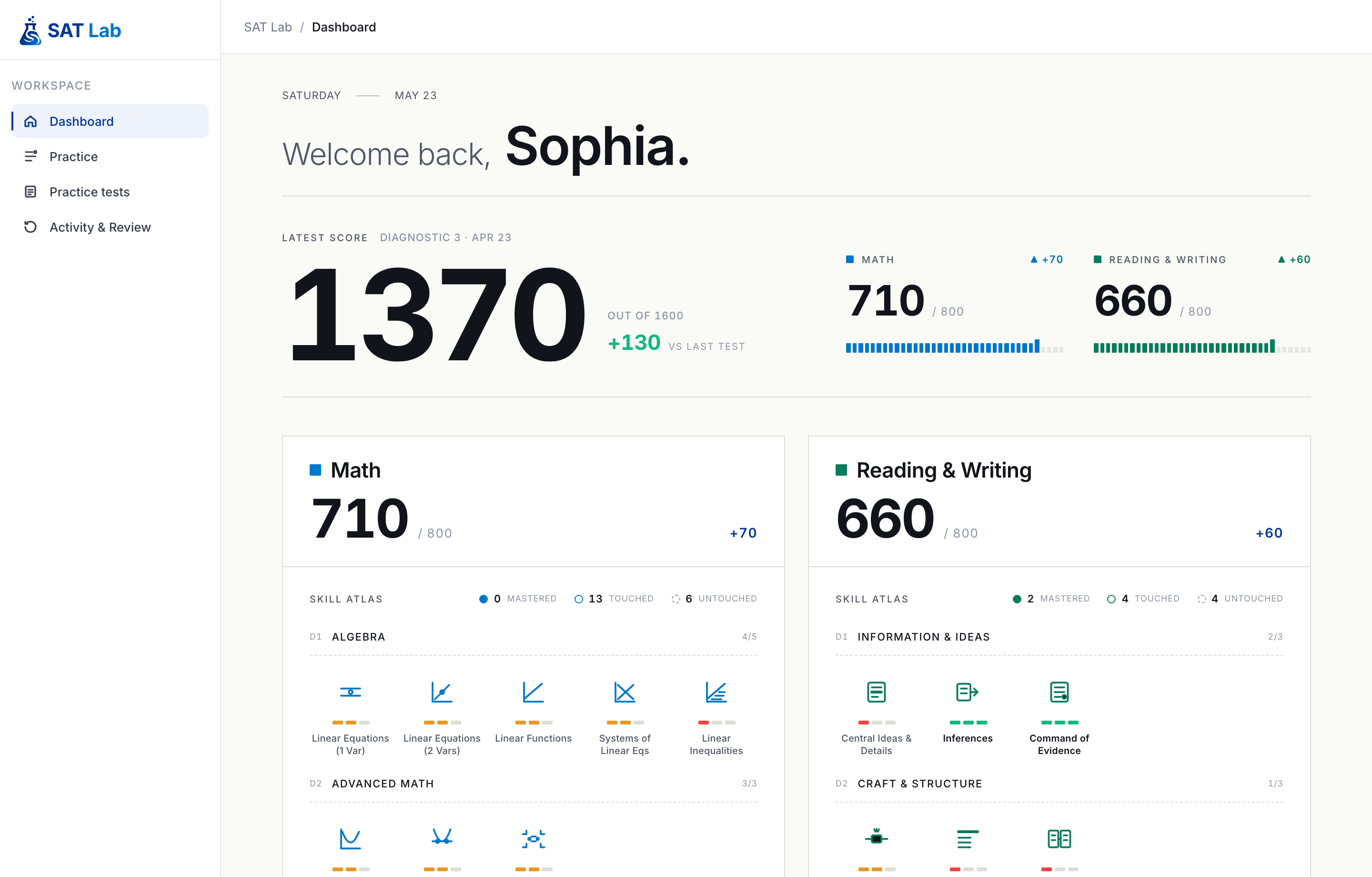Screen dimensions: 1372x877
Task: Click third Advanced Math skill icon
Action: (533, 839)
